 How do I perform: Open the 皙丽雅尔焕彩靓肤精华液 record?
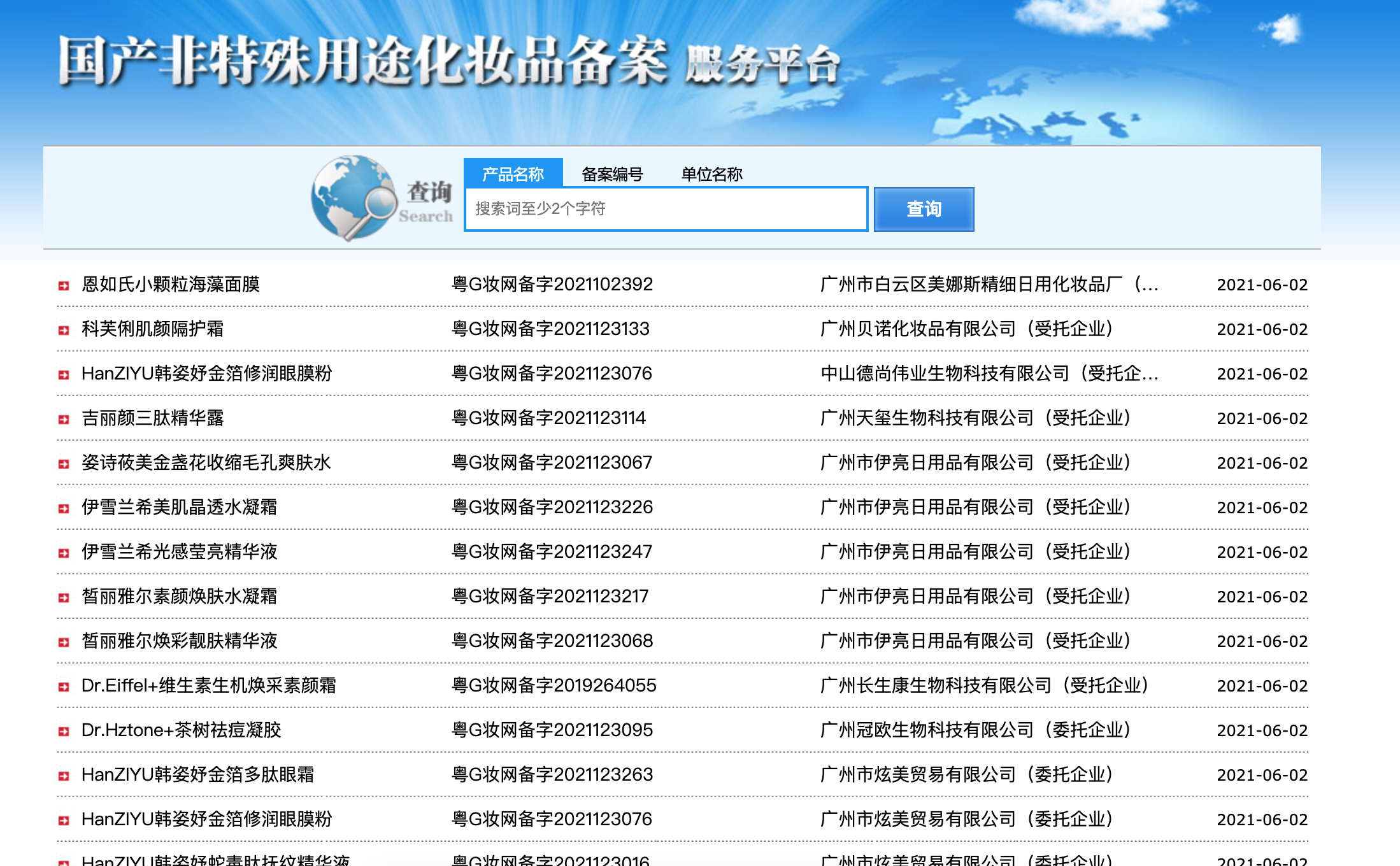180,642
